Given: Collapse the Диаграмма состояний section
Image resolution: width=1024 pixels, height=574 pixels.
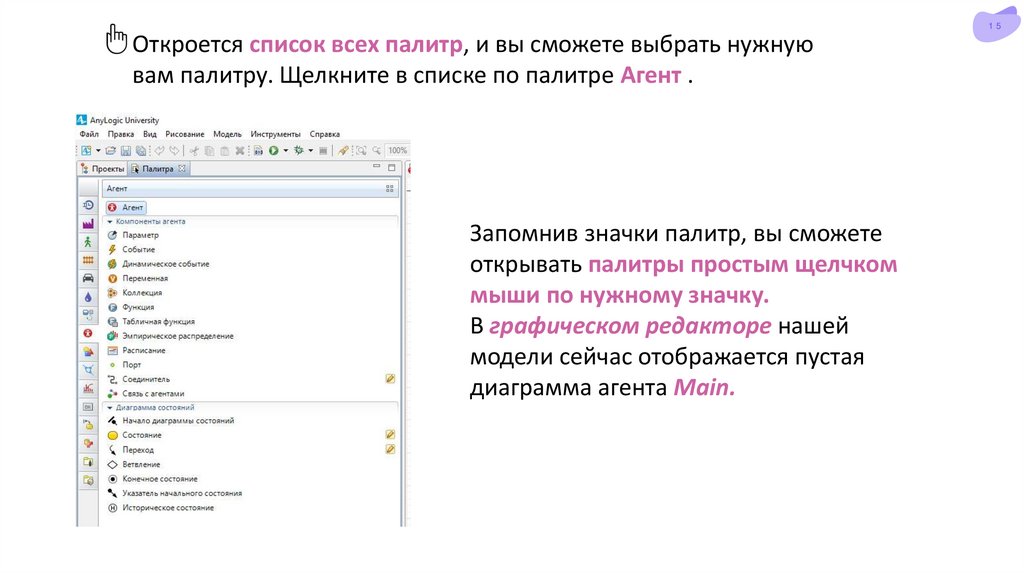Looking at the screenshot, I should click(110, 407).
